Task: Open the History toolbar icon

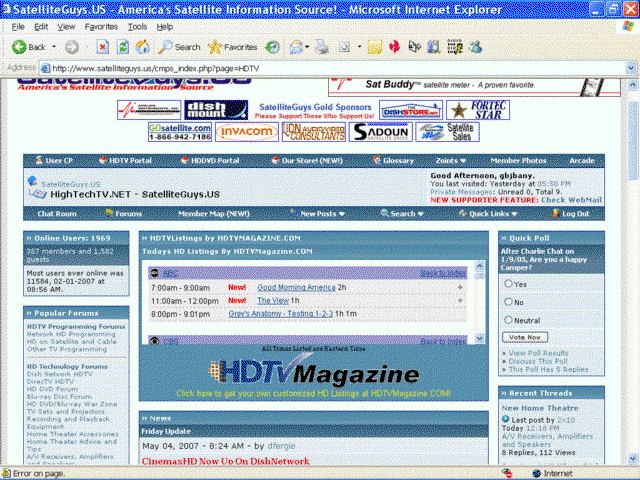Action: point(272,47)
